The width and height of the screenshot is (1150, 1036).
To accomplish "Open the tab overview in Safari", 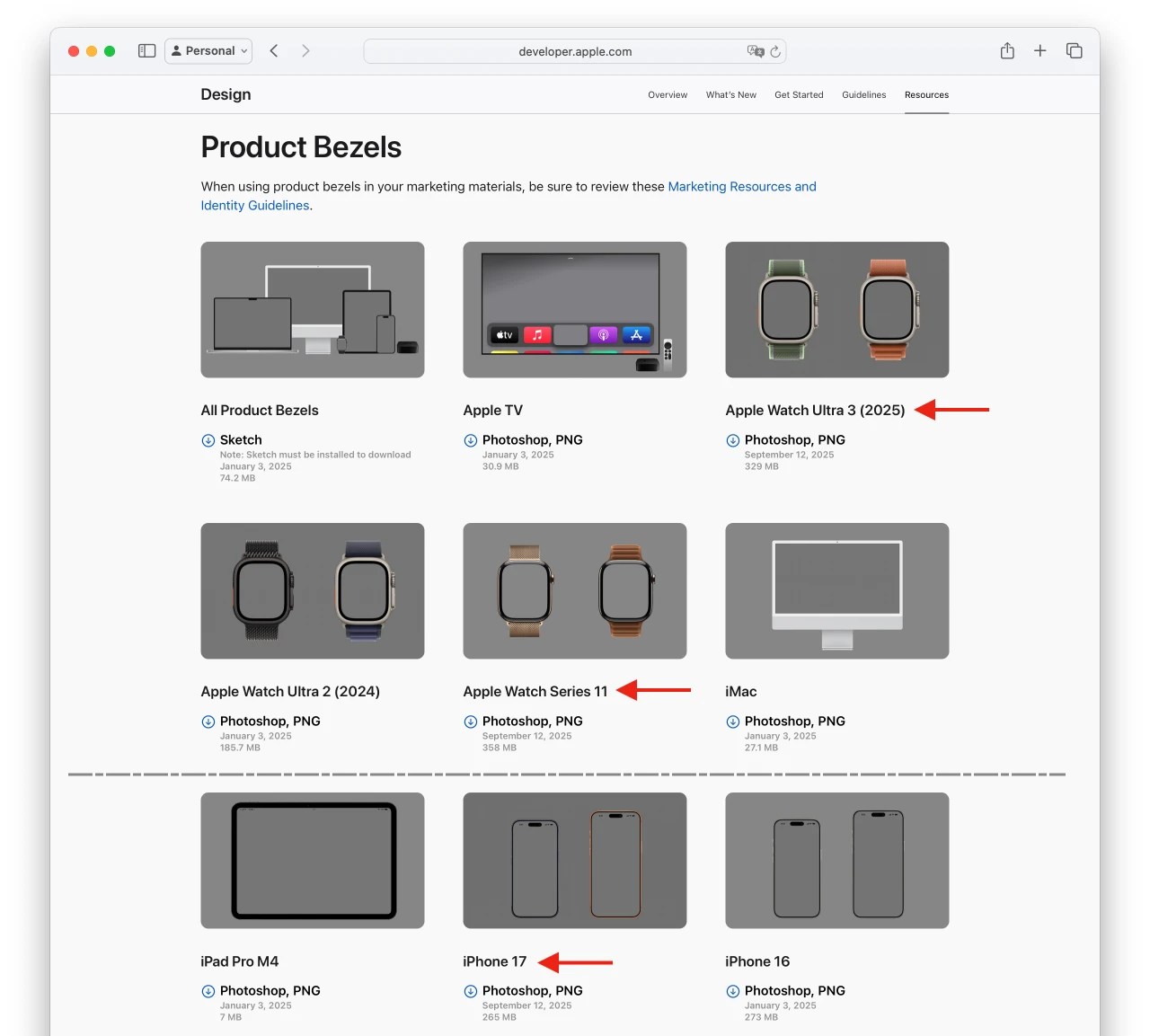I will pos(1075,51).
